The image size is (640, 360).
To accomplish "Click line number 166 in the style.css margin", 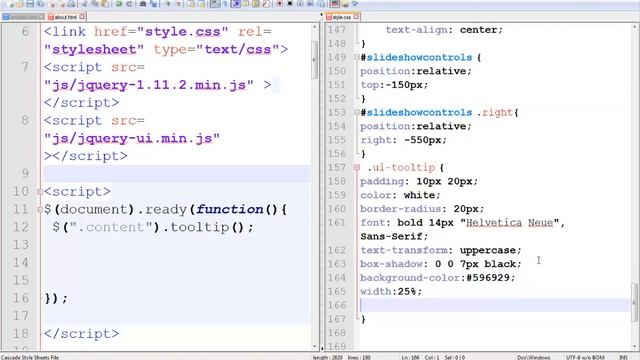I will (x=336, y=305).
